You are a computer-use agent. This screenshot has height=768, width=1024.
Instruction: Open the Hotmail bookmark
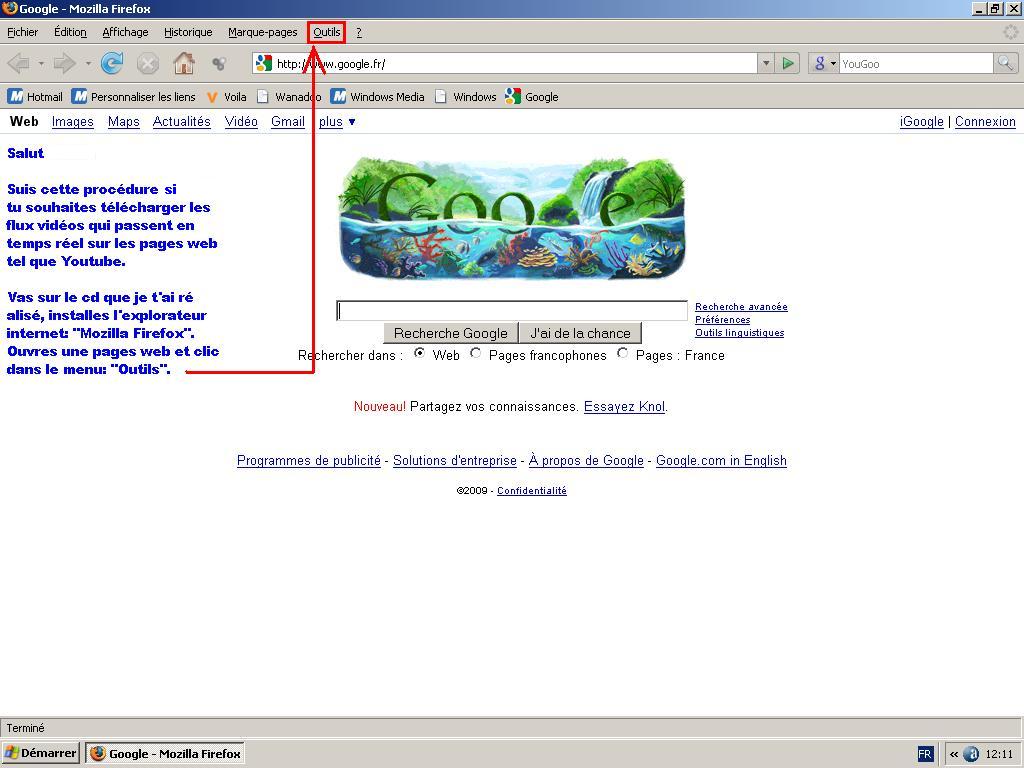point(35,97)
